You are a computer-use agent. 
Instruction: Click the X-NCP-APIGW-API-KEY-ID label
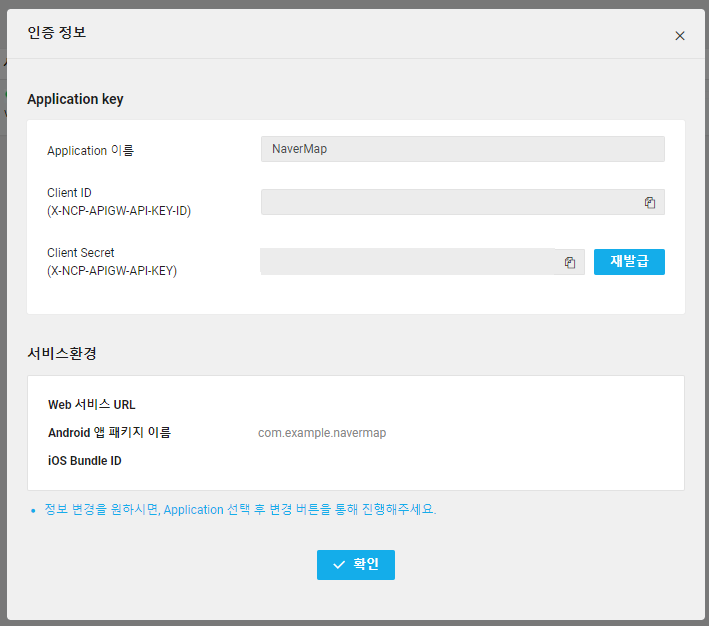(x=119, y=211)
